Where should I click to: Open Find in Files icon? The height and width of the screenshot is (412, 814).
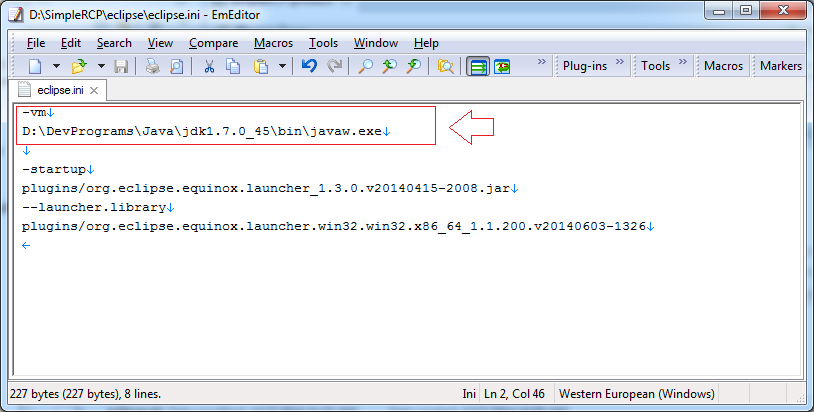pyautogui.click(x=445, y=66)
